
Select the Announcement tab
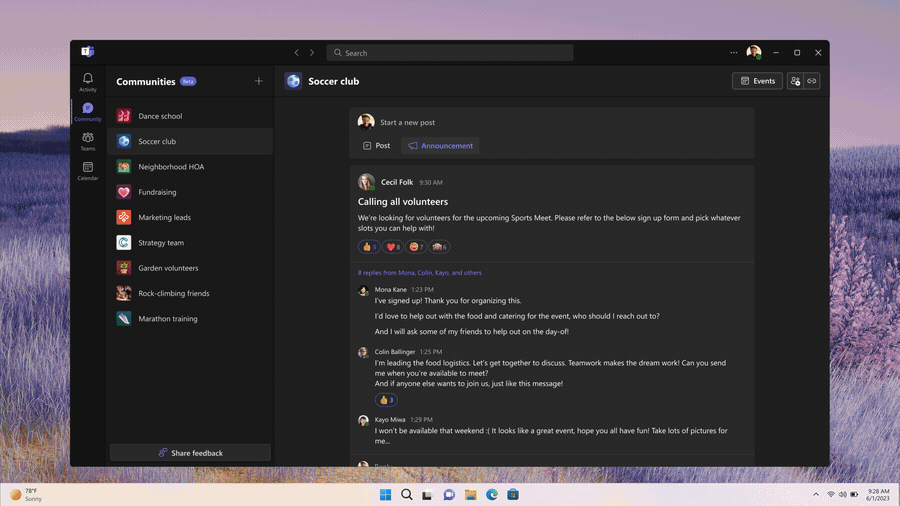point(440,146)
